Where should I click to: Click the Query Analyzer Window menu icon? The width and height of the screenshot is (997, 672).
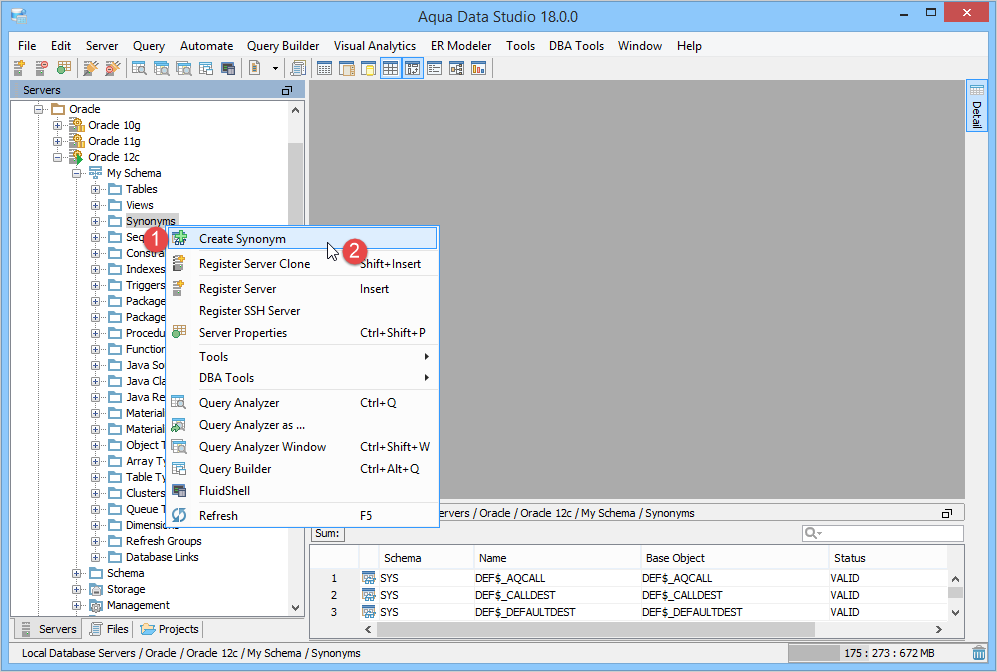(x=179, y=447)
